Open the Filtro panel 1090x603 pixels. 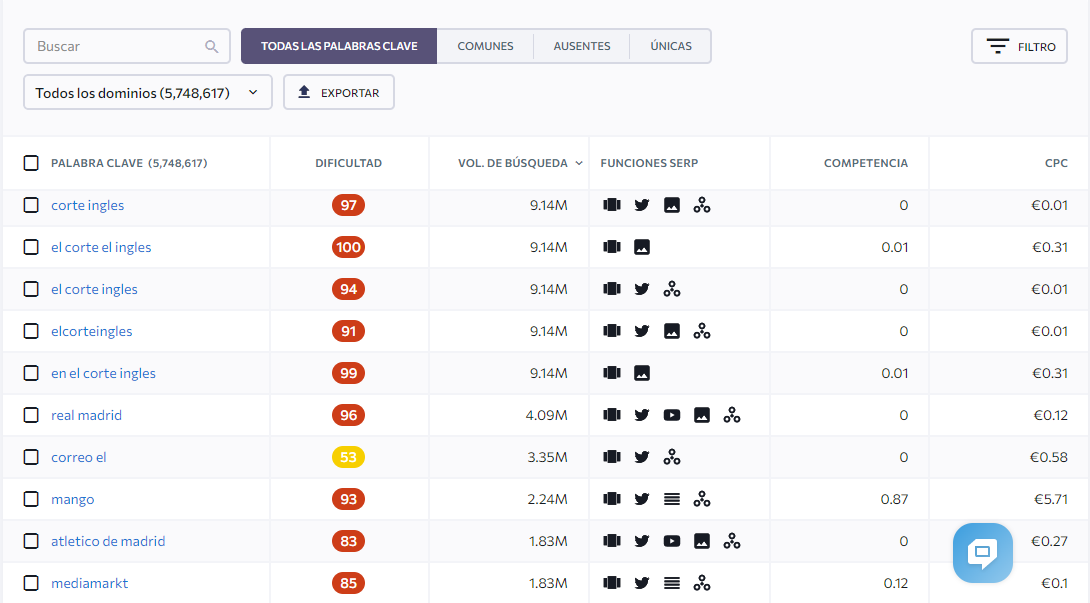[x=1019, y=47]
